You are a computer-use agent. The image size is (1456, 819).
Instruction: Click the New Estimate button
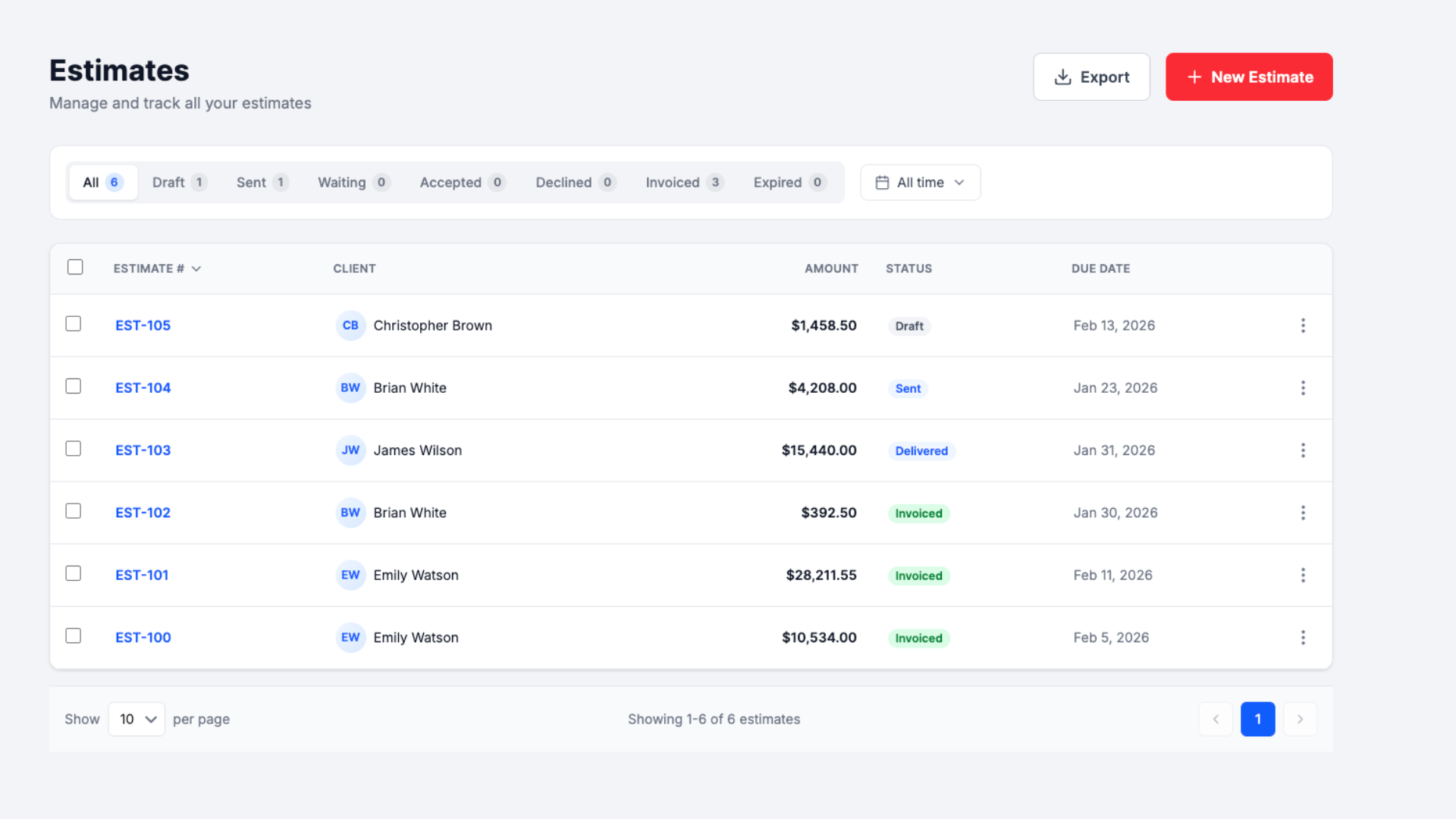point(1249,77)
